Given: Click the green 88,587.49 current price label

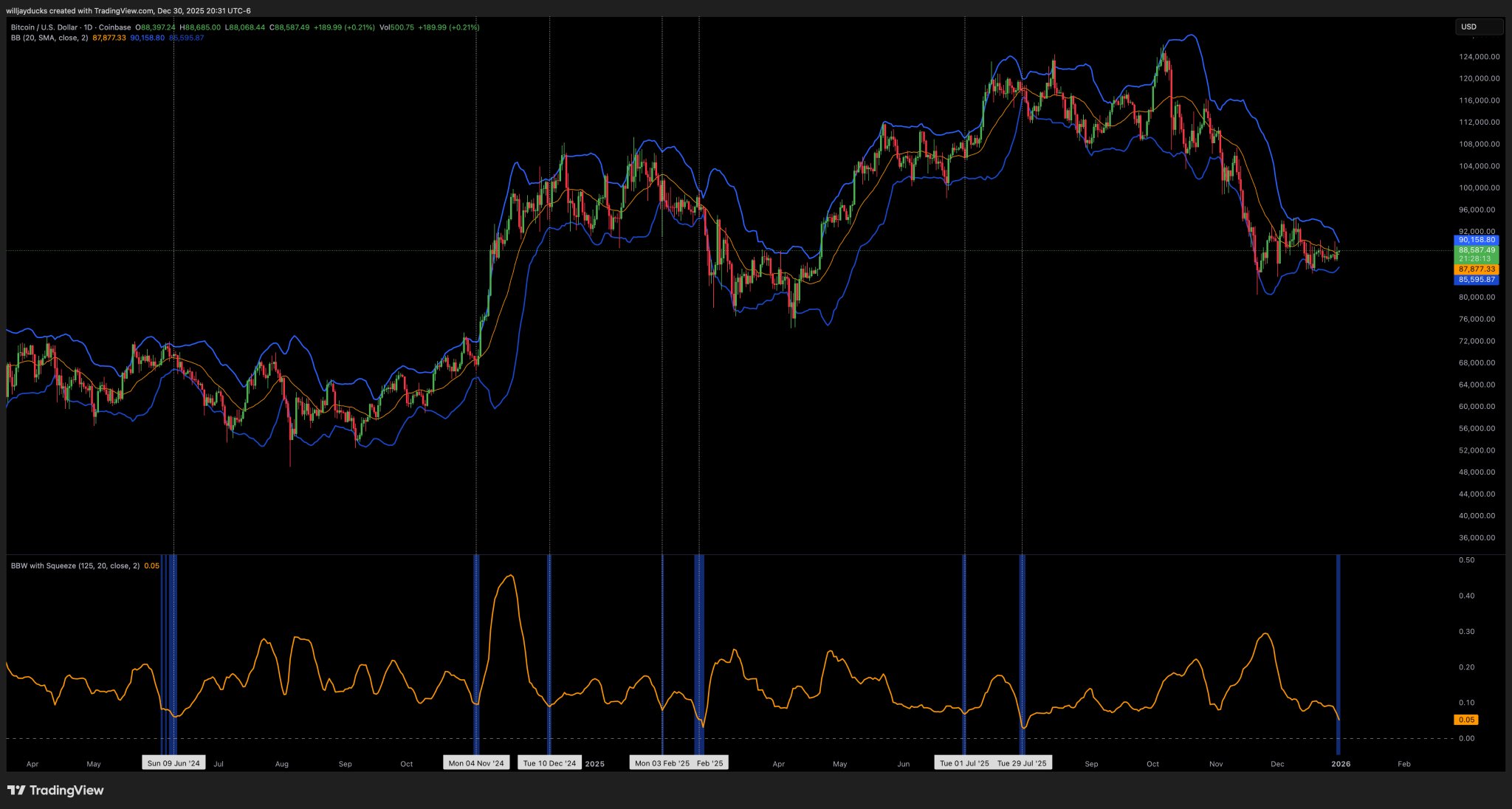Looking at the screenshot, I should (x=1476, y=250).
